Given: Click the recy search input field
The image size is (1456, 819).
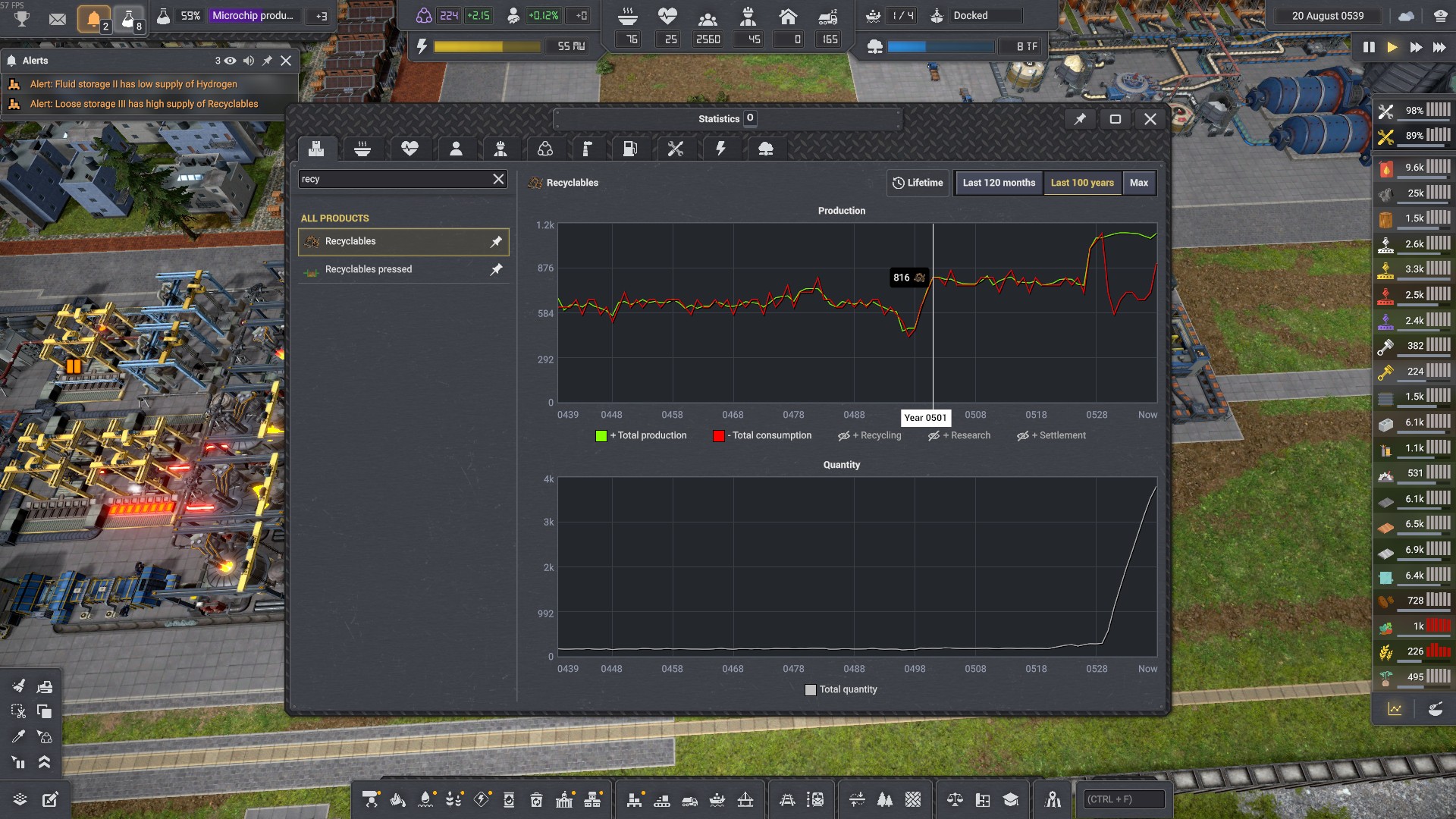Looking at the screenshot, I should pyautogui.click(x=394, y=179).
